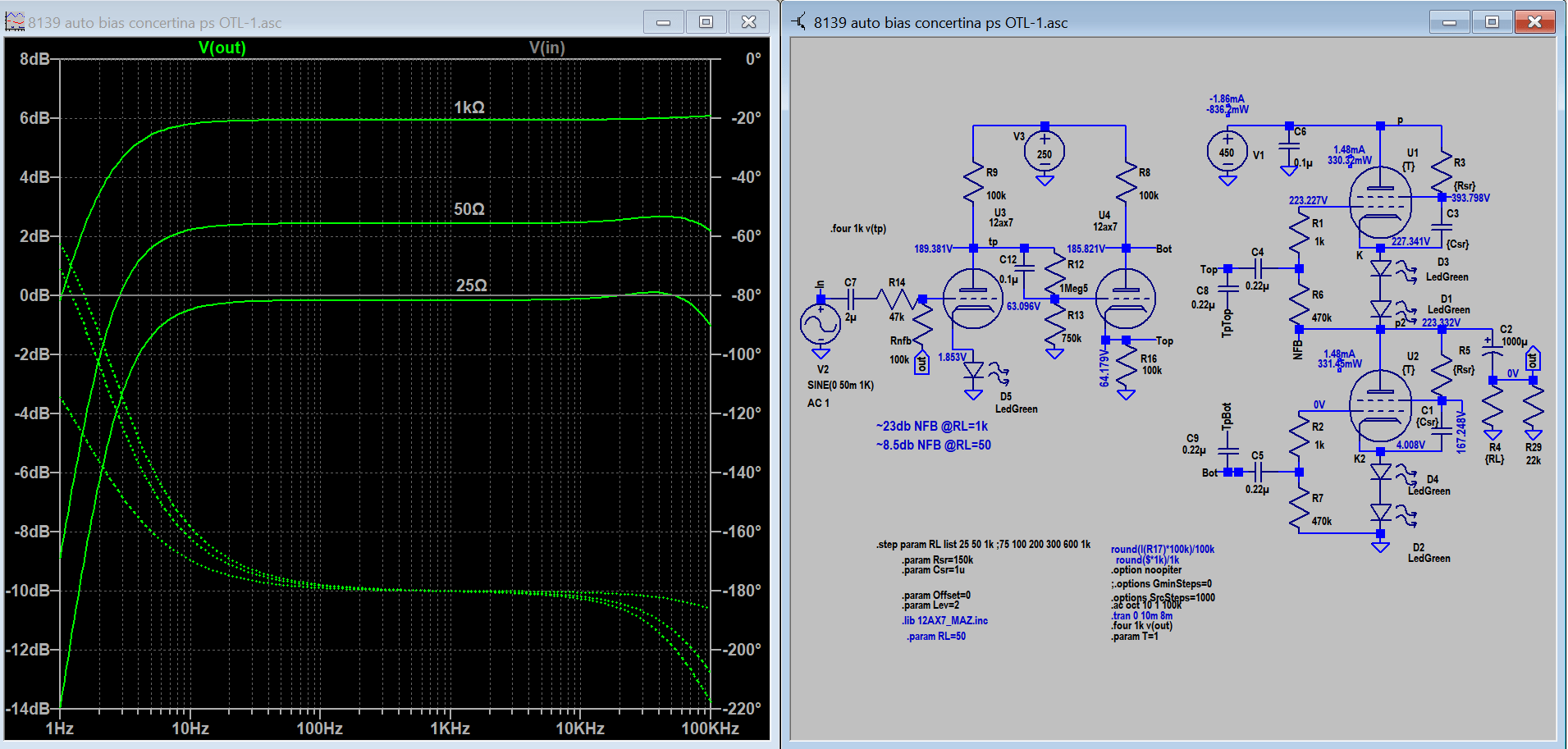This screenshot has width=1568, height=749.
Task: Click the .four 1k v(out) directive
Action: tap(1141, 626)
